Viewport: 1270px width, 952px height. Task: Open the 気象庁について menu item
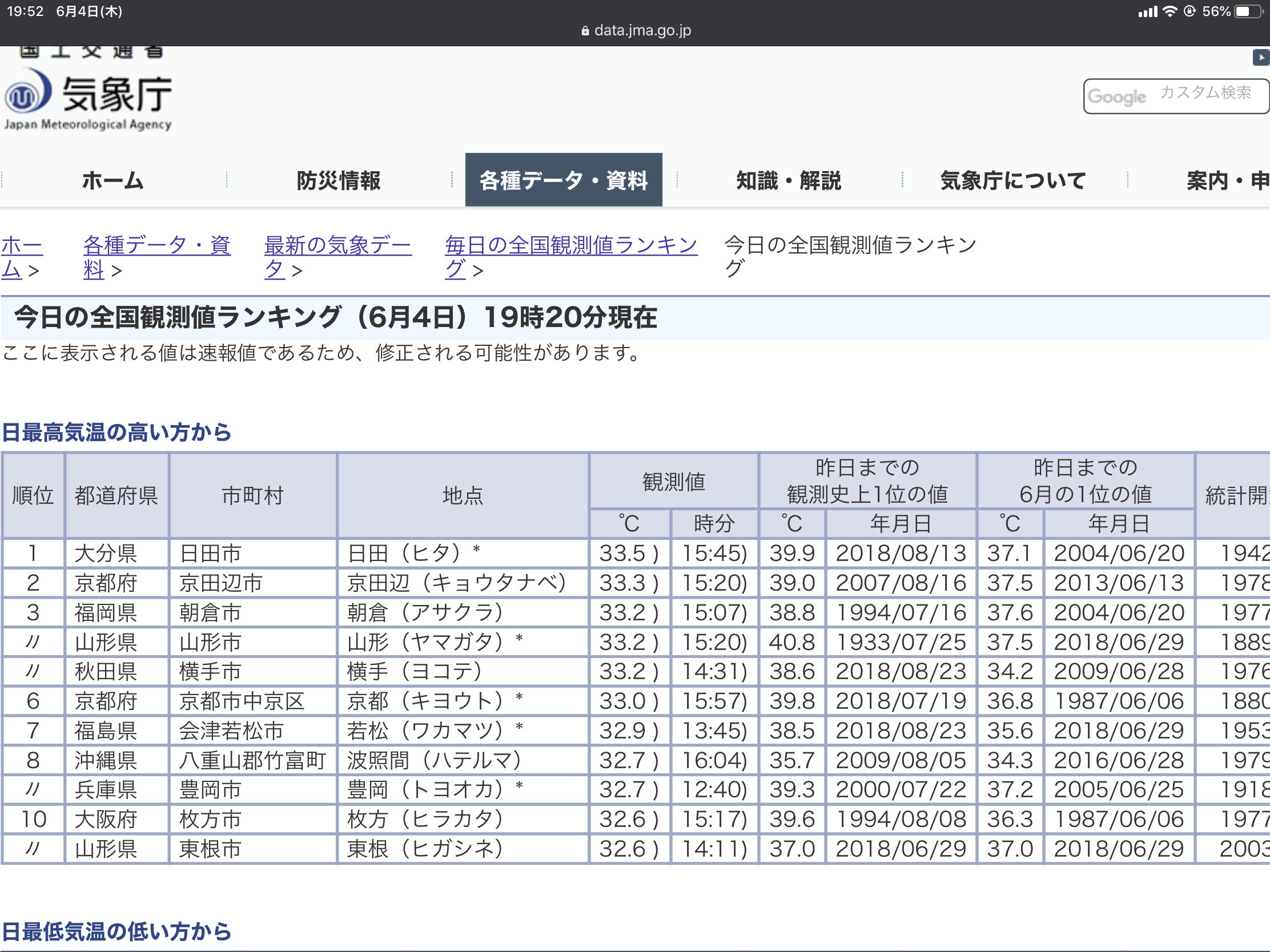[x=1013, y=180]
